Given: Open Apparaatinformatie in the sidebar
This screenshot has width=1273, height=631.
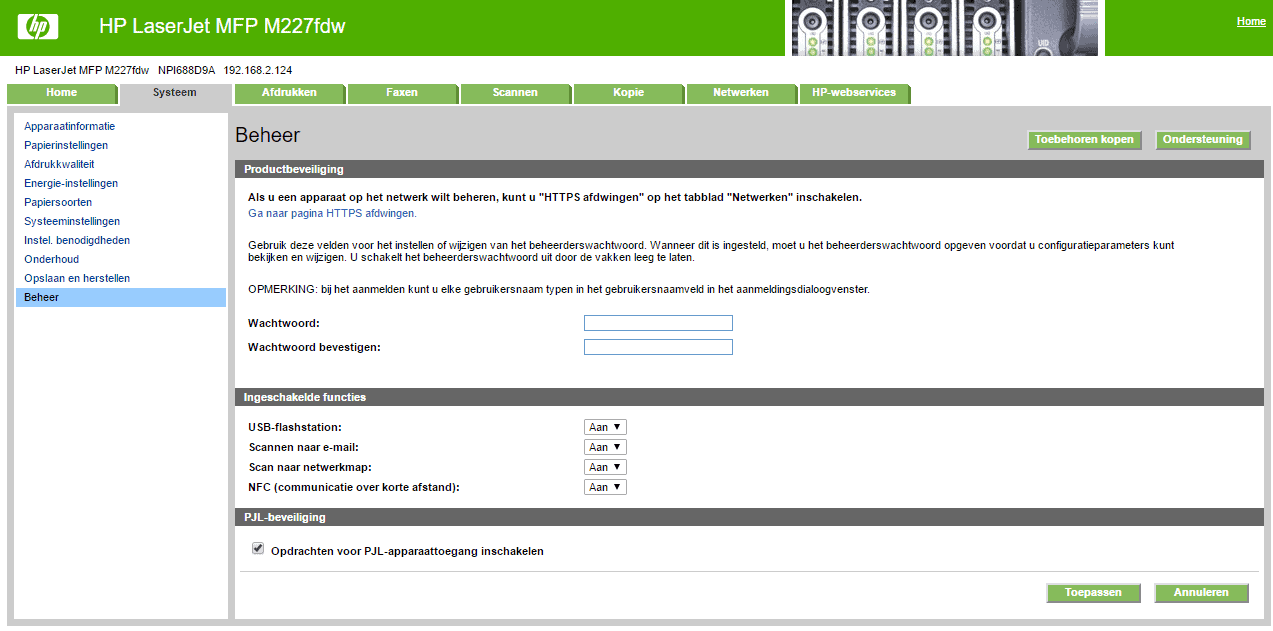Looking at the screenshot, I should (x=70, y=127).
